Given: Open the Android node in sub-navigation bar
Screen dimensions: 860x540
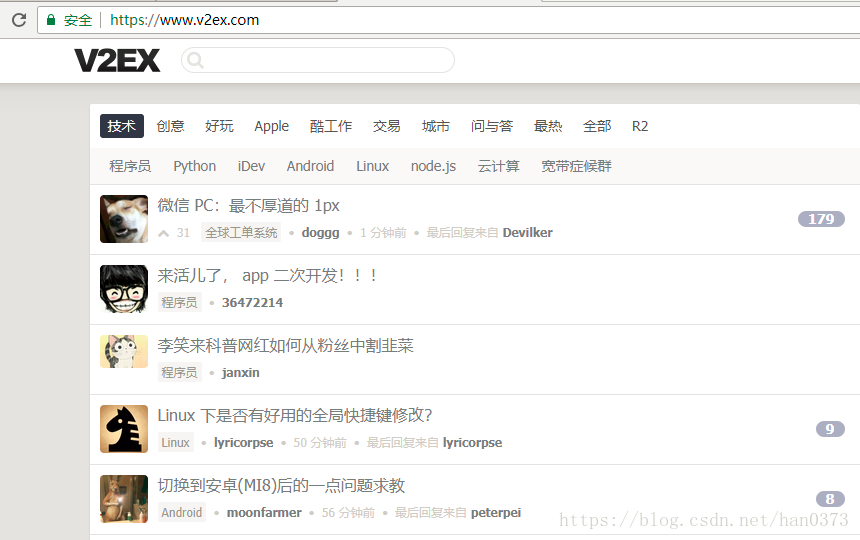Looking at the screenshot, I should click(310, 166).
